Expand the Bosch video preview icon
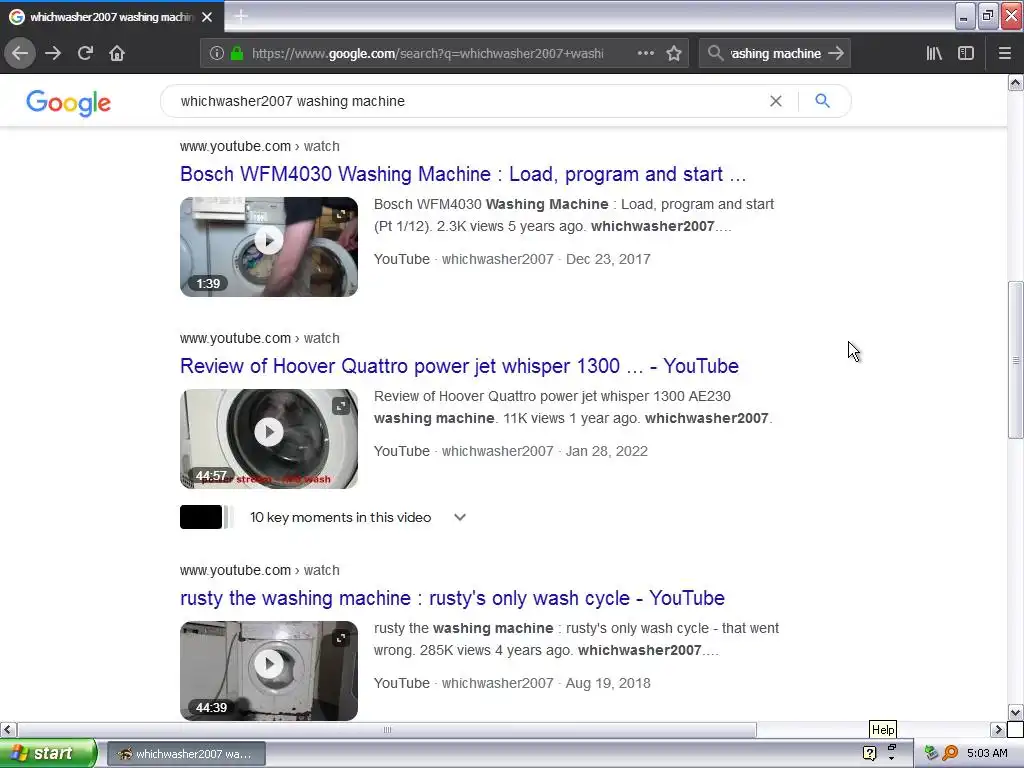This screenshot has width=1024, height=768. (342, 214)
